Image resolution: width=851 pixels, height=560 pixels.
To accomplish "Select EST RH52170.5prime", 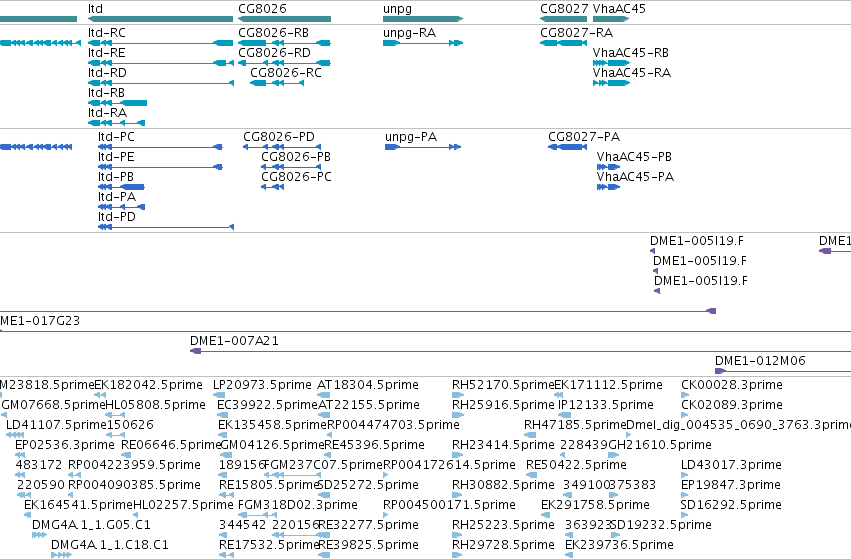I will click(x=503, y=385).
